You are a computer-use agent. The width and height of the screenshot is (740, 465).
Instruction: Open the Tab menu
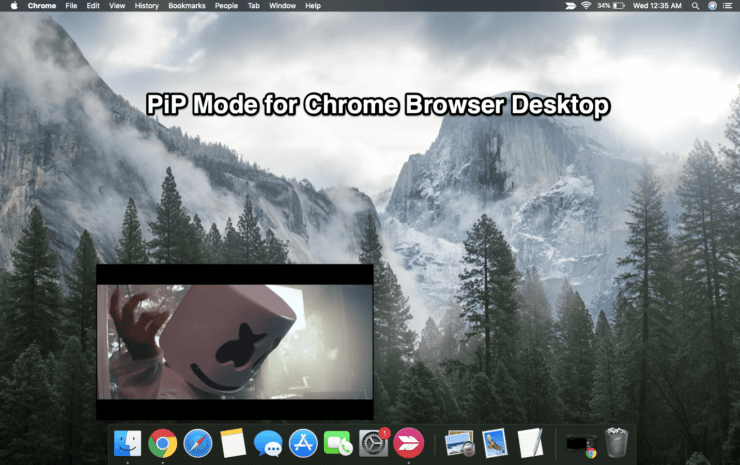(x=254, y=6)
